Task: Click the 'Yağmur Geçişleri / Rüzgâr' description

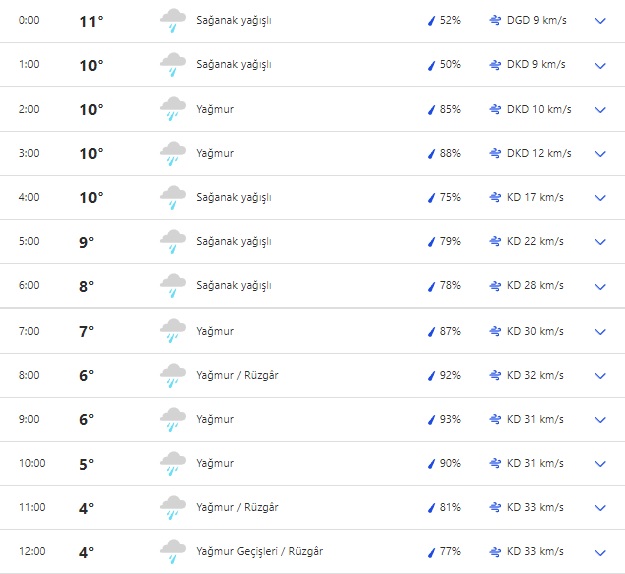Action: pos(260,551)
